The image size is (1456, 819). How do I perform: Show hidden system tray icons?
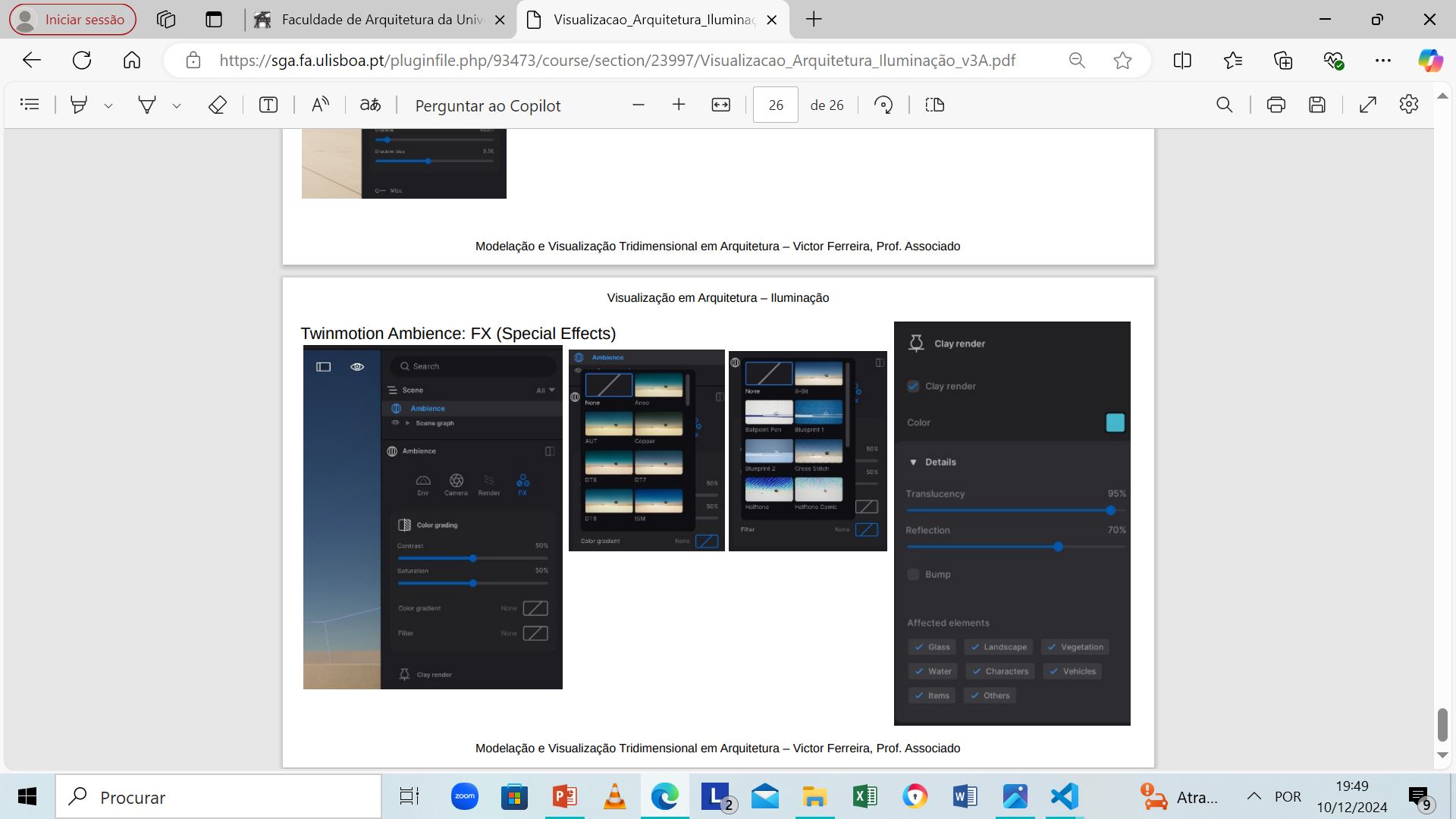click(1254, 796)
